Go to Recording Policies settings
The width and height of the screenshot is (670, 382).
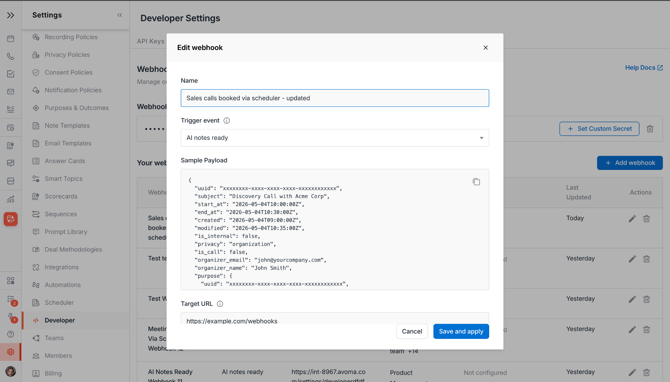coord(71,37)
